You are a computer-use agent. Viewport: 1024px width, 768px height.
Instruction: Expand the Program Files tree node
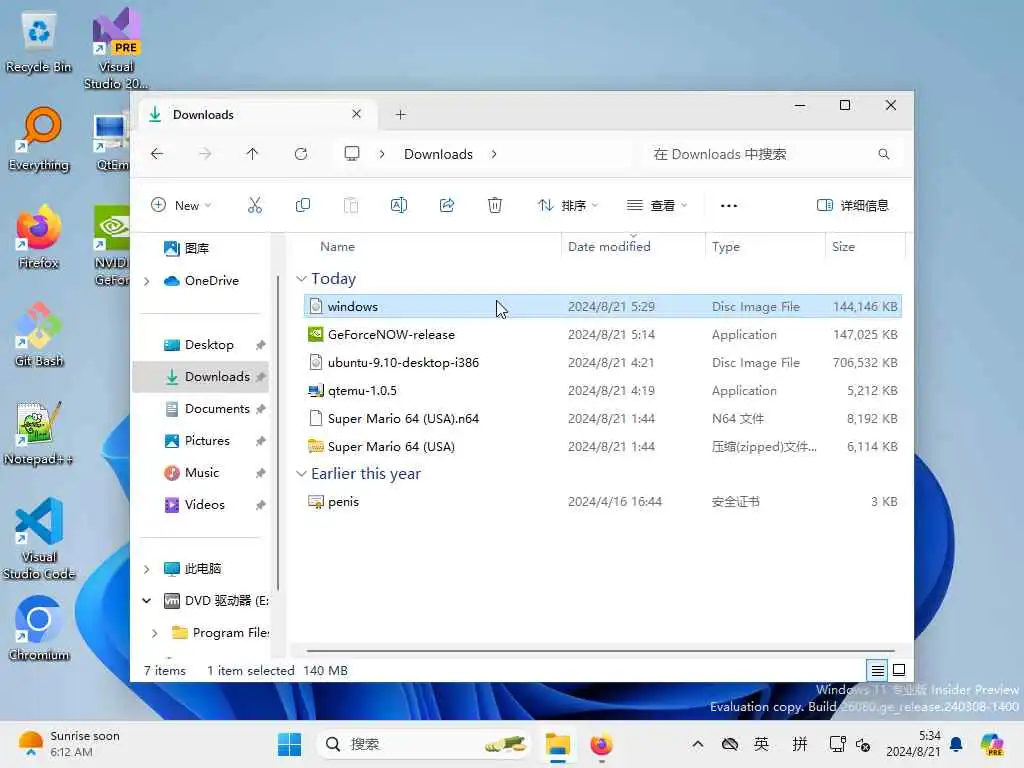pos(155,633)
